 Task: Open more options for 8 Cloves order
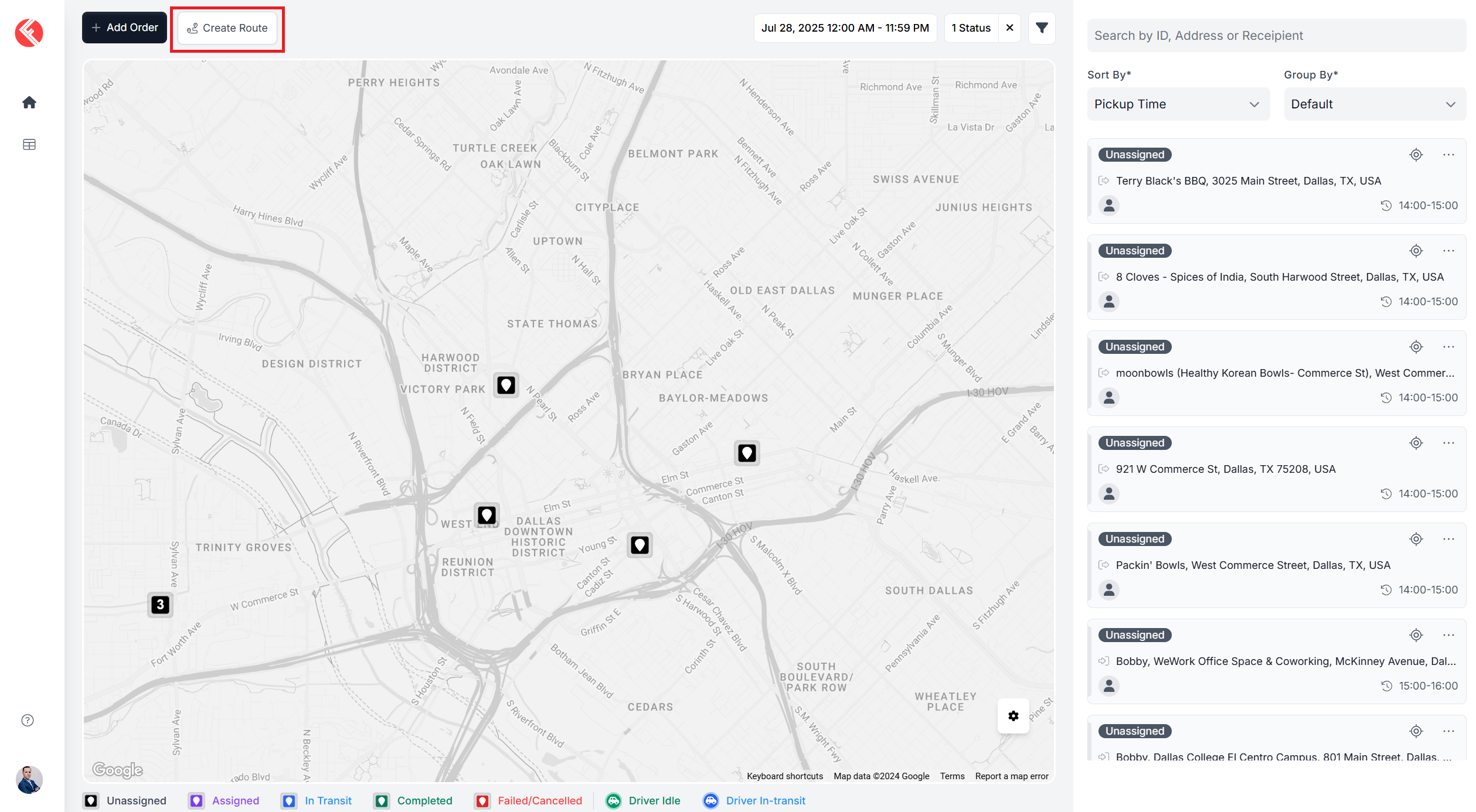pos(1448,251)
